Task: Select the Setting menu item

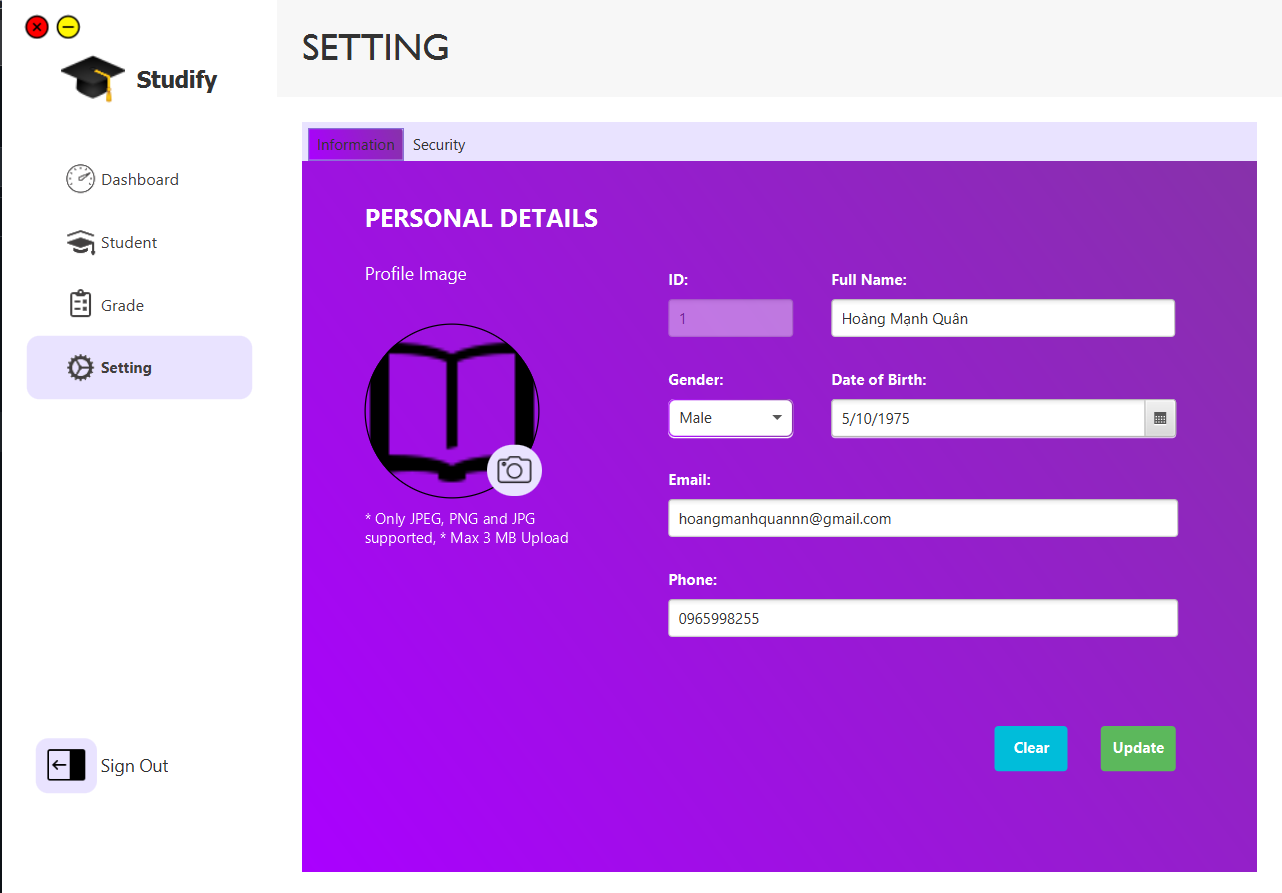Action: pos(139,367)
